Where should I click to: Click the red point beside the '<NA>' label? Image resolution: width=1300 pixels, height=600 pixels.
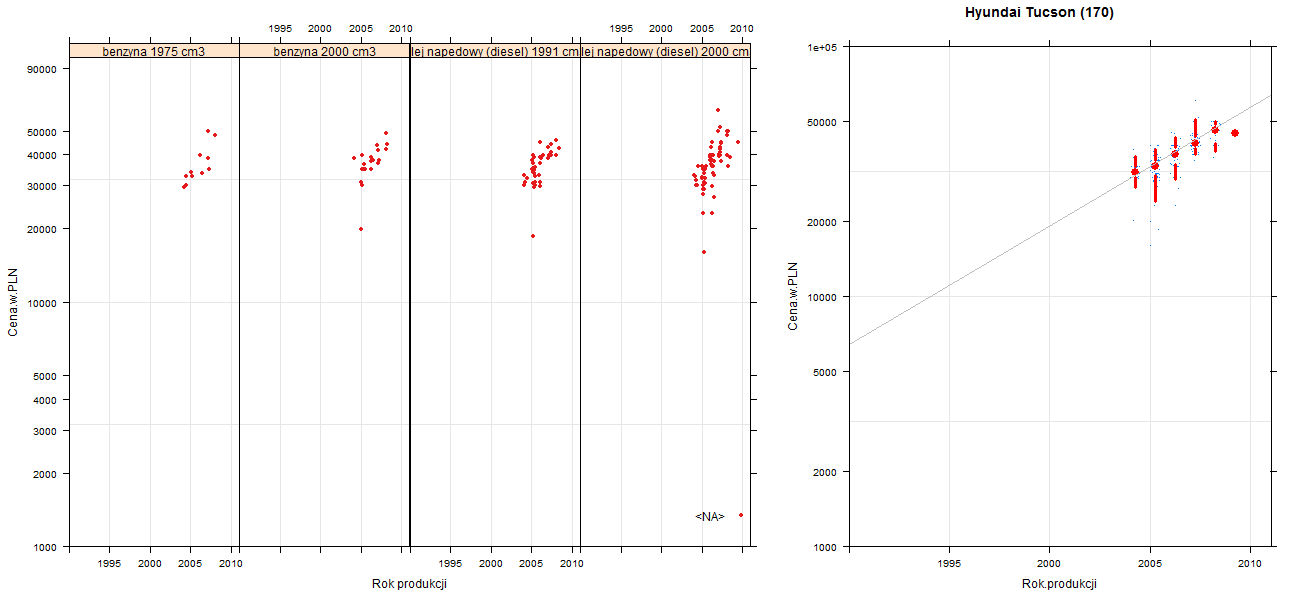click(x=741, y=515)
